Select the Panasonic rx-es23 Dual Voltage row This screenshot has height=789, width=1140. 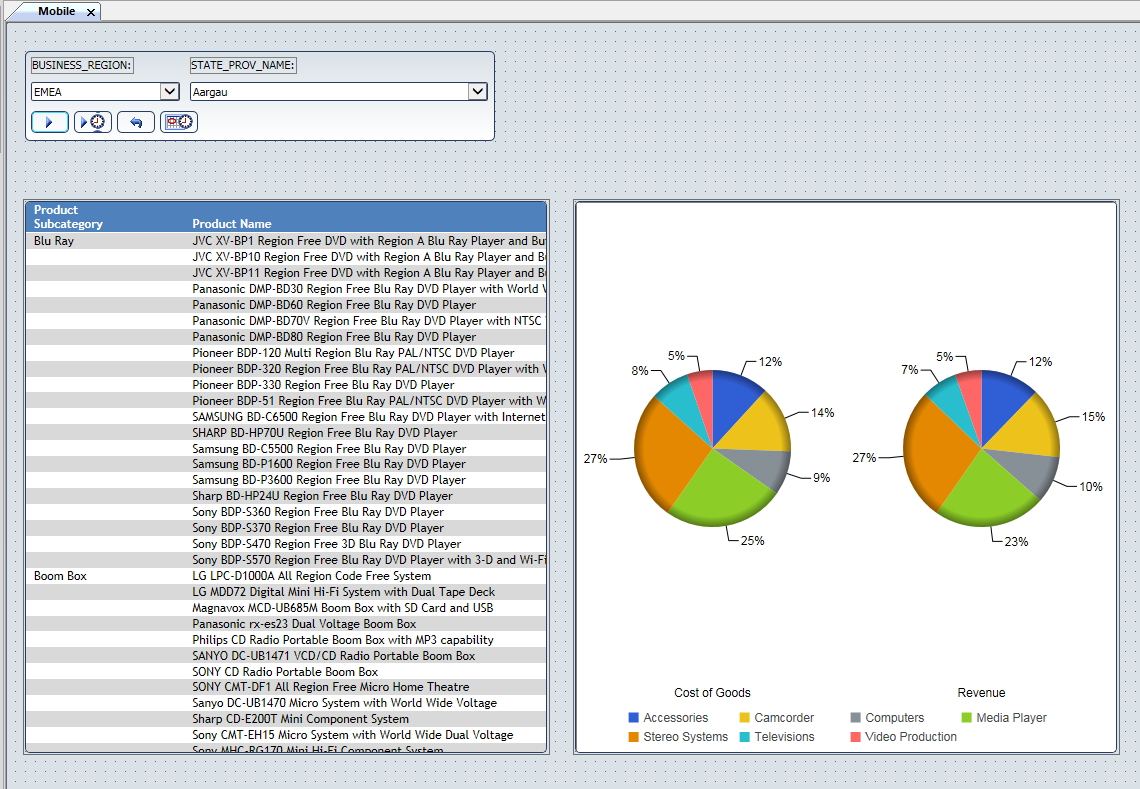pyautogui.click(x=286, y=624)
